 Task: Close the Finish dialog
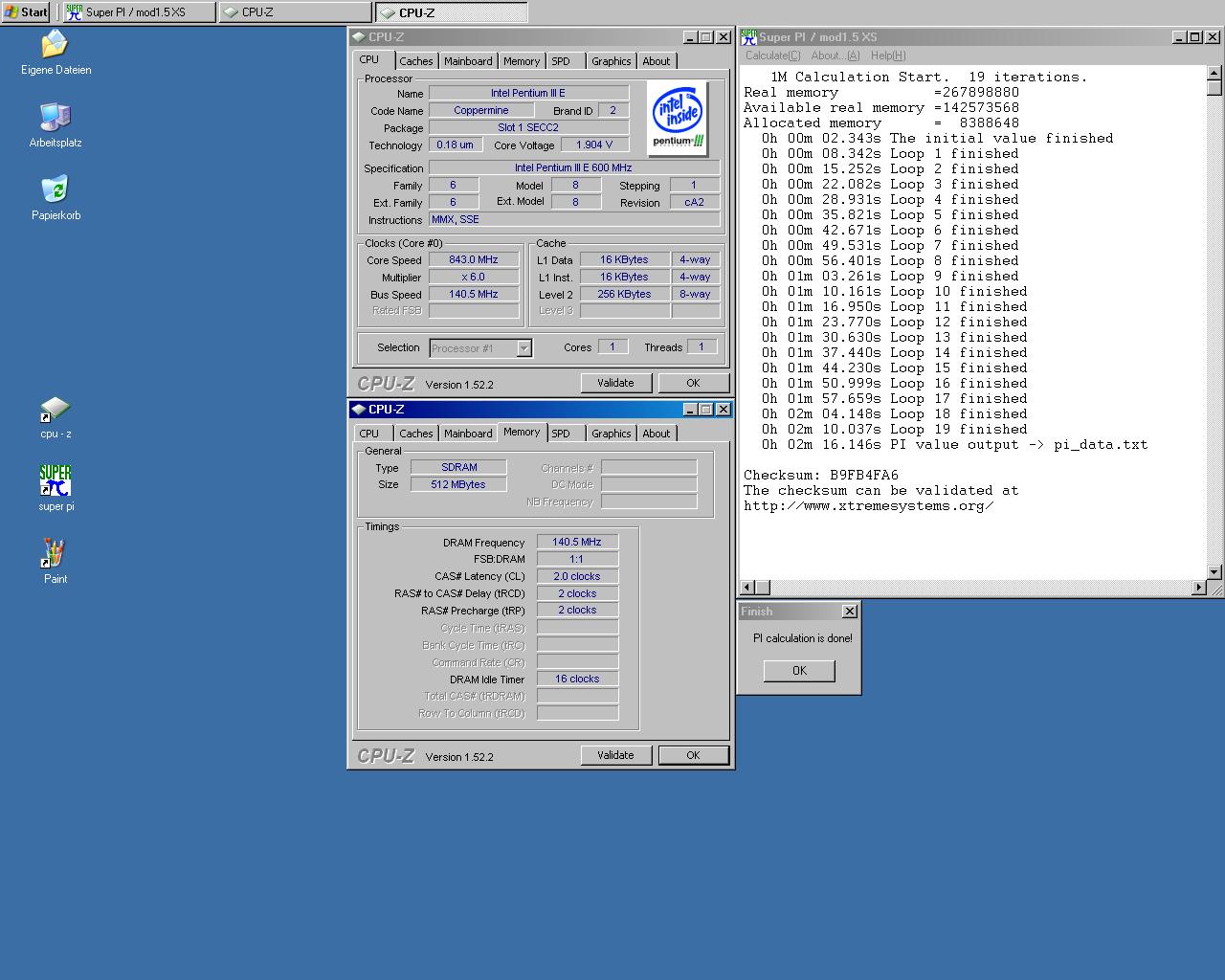(x=849, y=612)
